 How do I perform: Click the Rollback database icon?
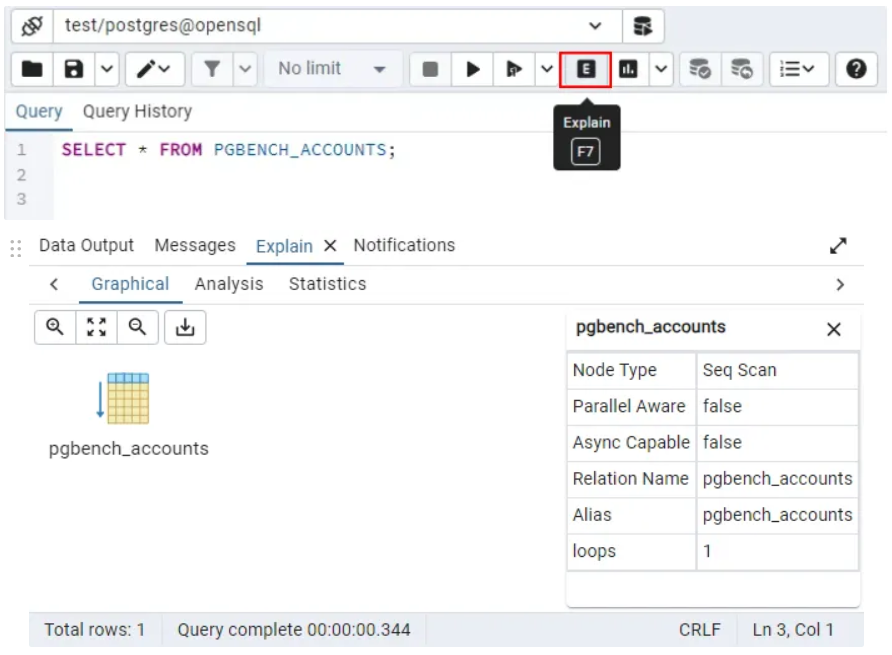pos(741,69)
